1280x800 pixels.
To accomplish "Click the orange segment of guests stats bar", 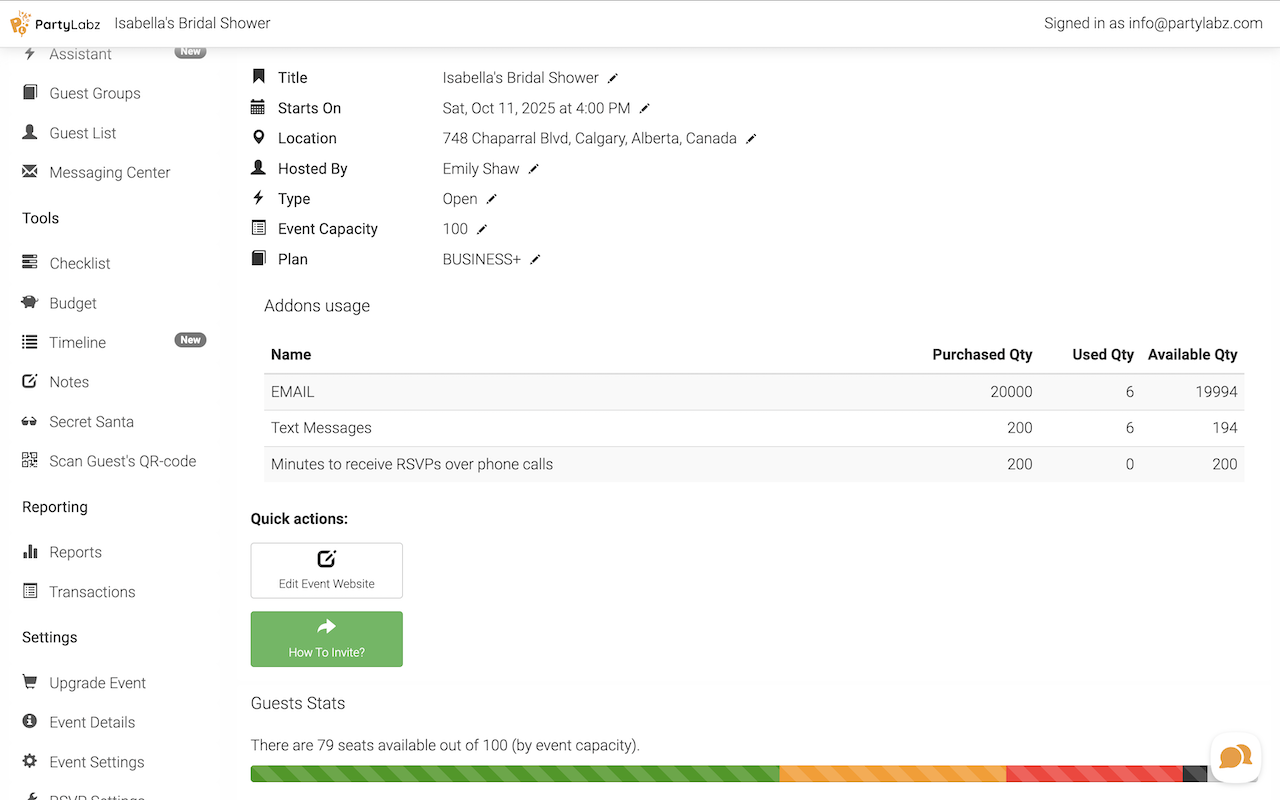I will click(x=892, y=774).
